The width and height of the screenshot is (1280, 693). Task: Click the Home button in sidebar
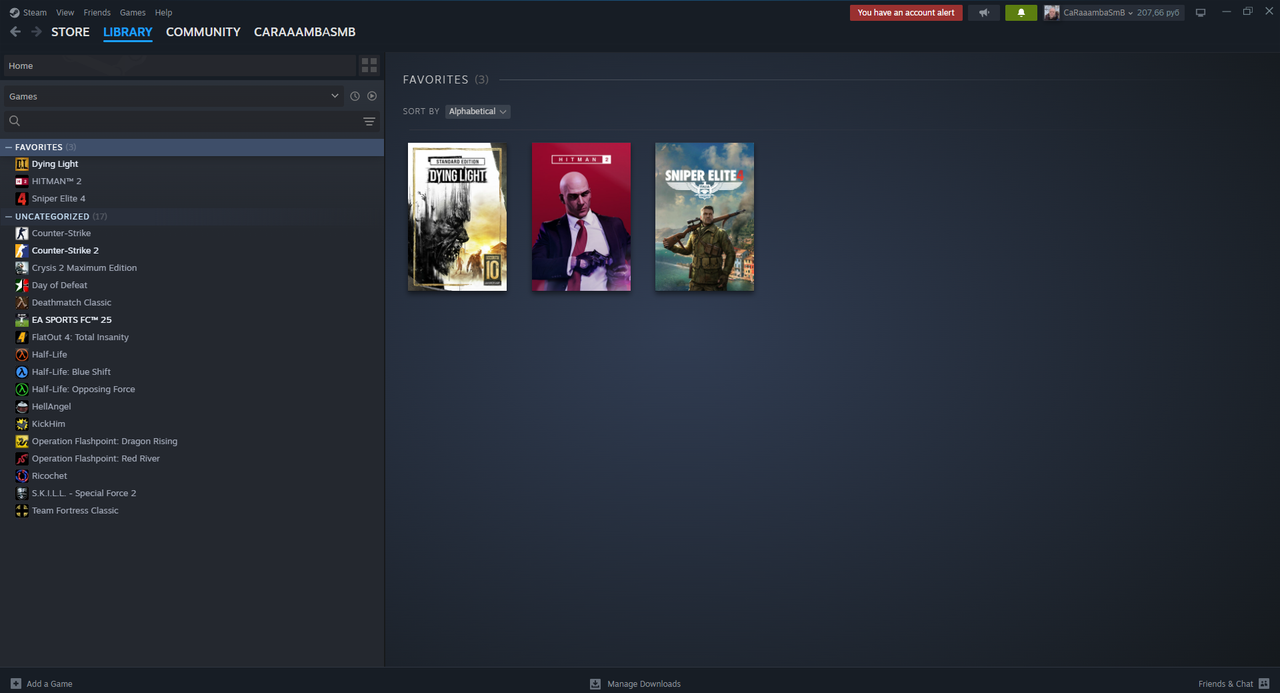[179, 65]
